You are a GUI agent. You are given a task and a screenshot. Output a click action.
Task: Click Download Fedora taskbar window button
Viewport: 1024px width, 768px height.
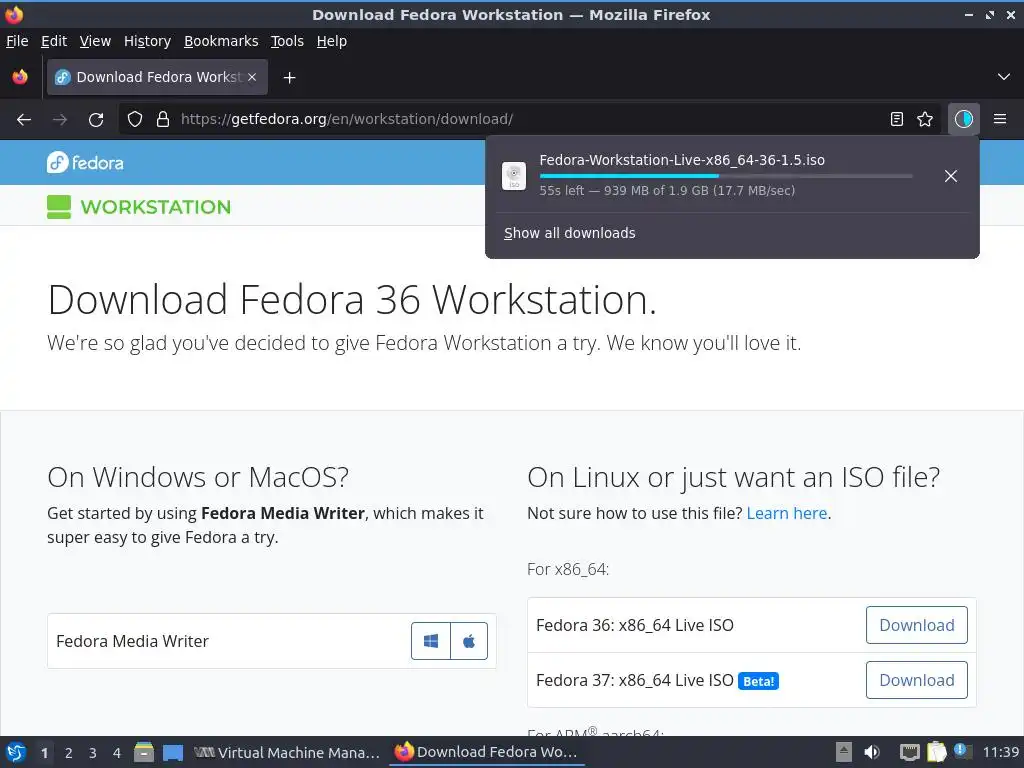pos(487,752)
